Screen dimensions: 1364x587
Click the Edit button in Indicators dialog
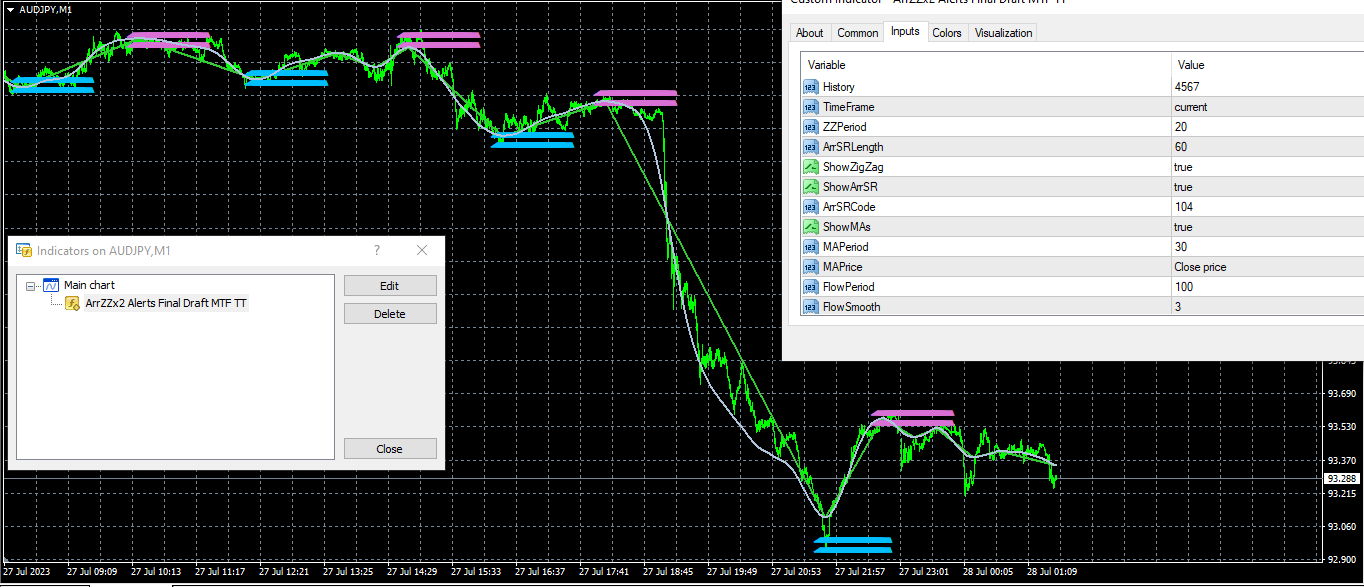coord(390,286)
